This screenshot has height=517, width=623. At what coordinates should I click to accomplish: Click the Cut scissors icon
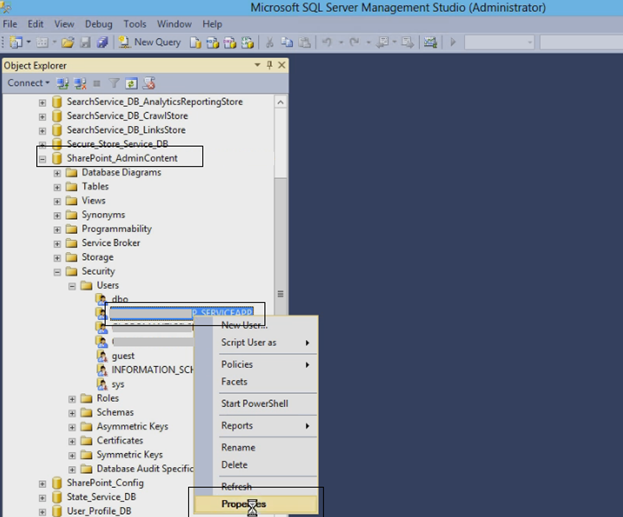coord(270,42)
